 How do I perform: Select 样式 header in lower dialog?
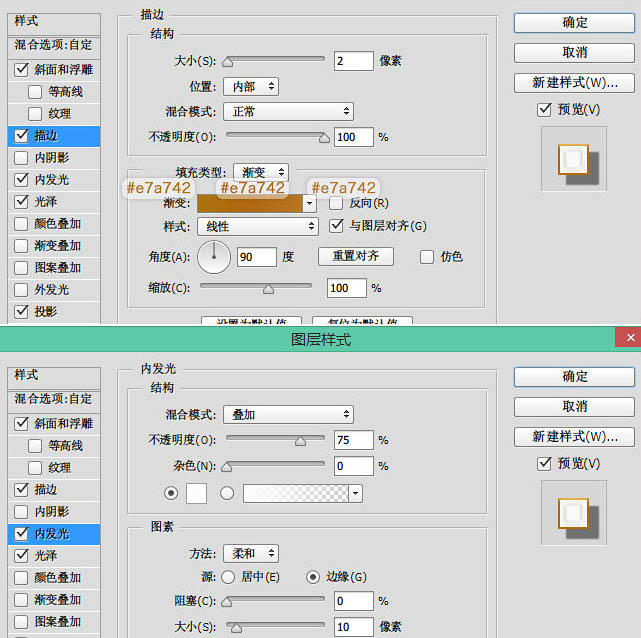[x=54, y=375]
